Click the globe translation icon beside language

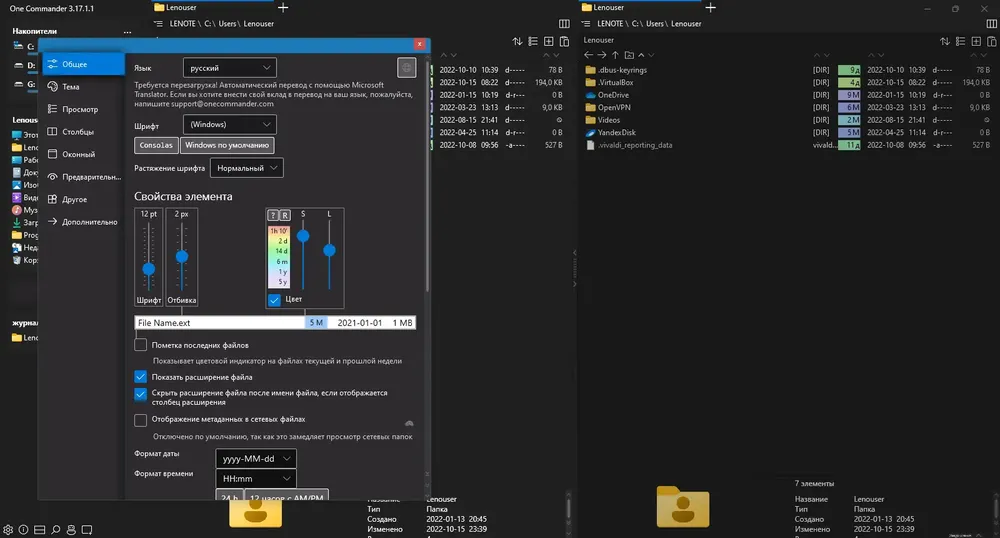point(406,68)
